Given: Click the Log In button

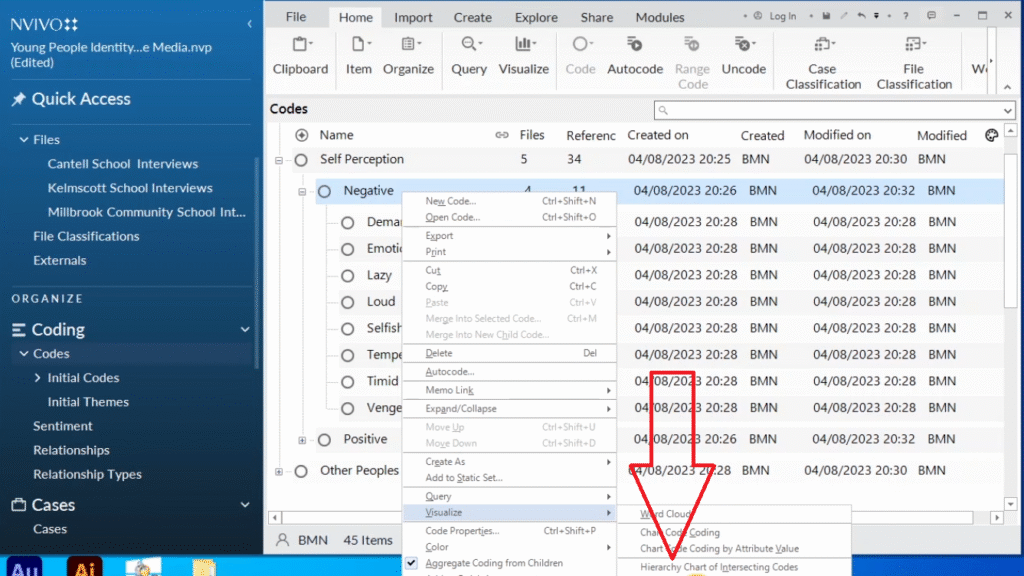Looking at the screenshot, I should tap(776, 17).
